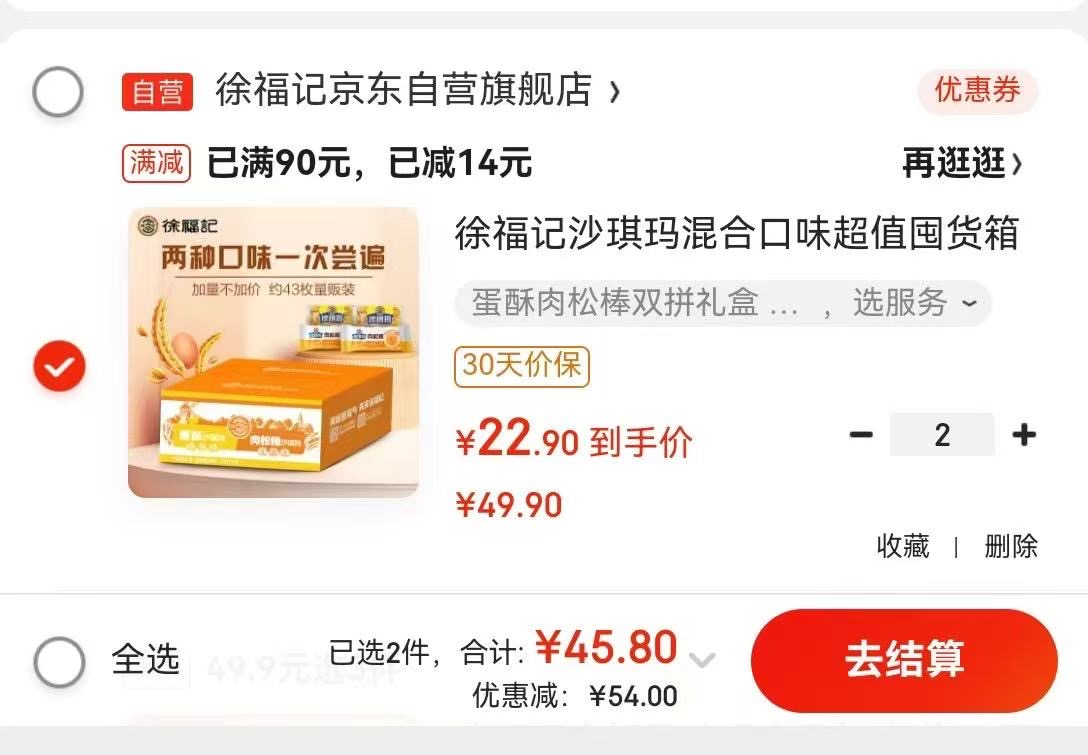Select the 徐福记京东自营旗舰店 store checkbox

pyautogui.click(x=58, y=91)
